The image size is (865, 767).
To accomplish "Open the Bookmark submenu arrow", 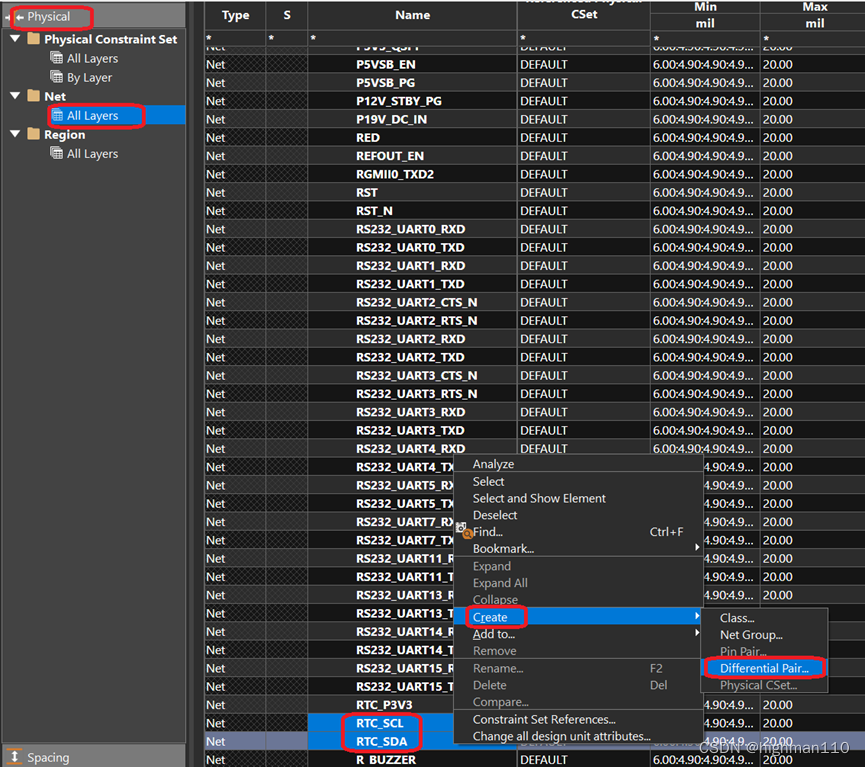I will pos(696,548).
